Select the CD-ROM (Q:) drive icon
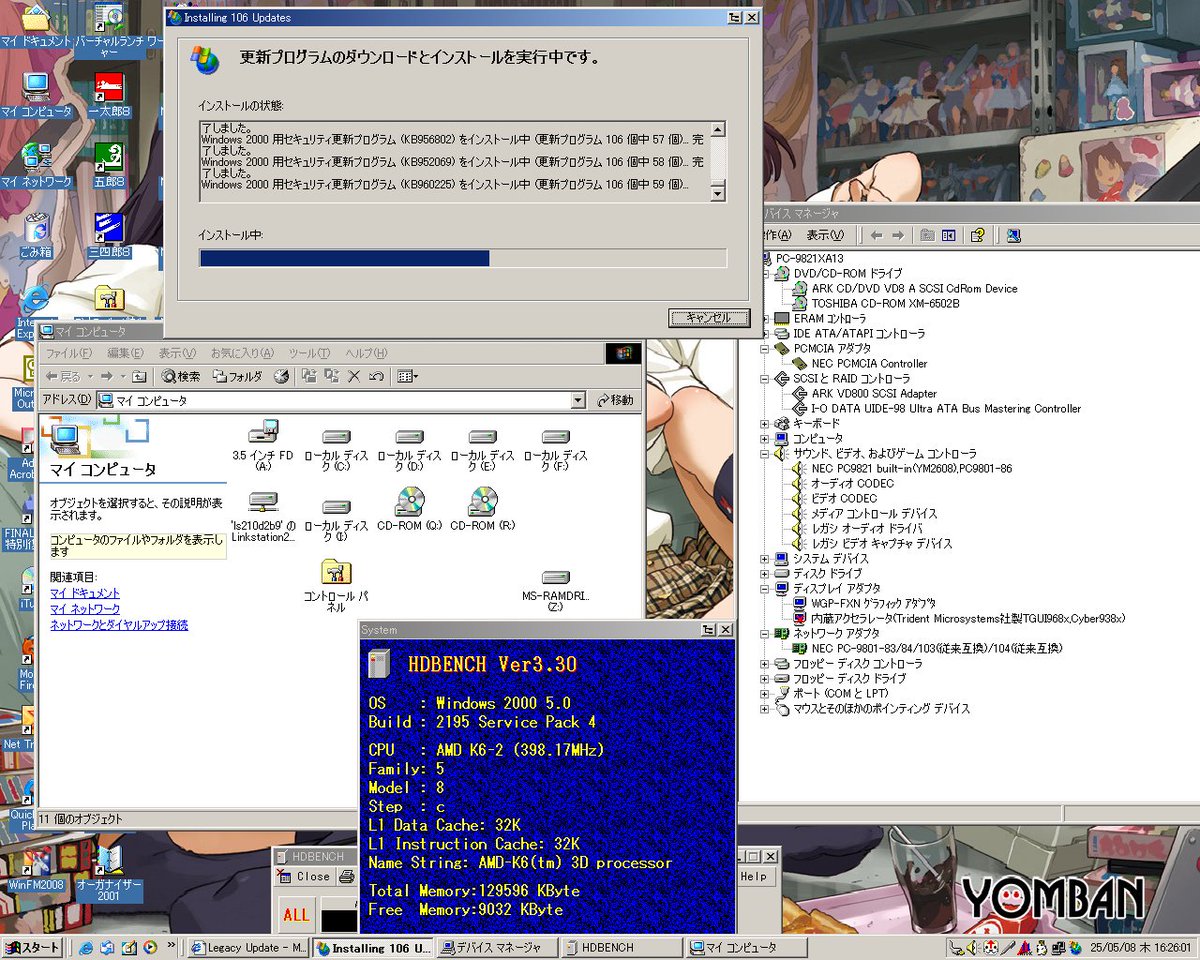The width and height of the screenshot is (1200, 960). click(409, 509)
